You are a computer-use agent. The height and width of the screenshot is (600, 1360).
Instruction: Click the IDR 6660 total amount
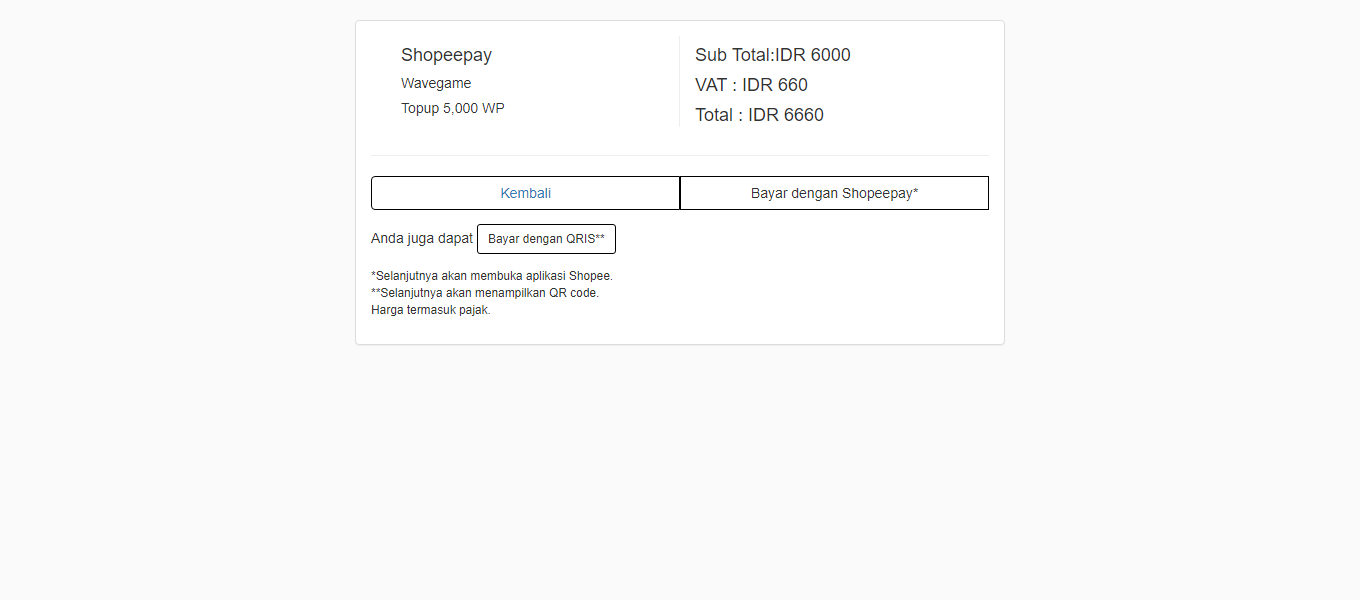[786, 115]
